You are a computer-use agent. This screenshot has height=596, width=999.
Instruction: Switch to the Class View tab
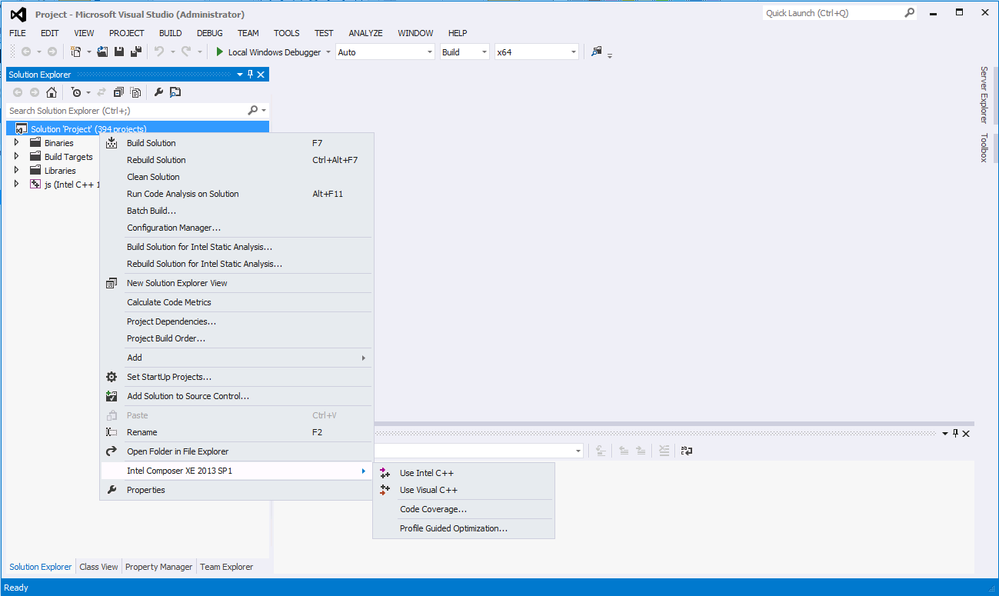pos(99,567)
